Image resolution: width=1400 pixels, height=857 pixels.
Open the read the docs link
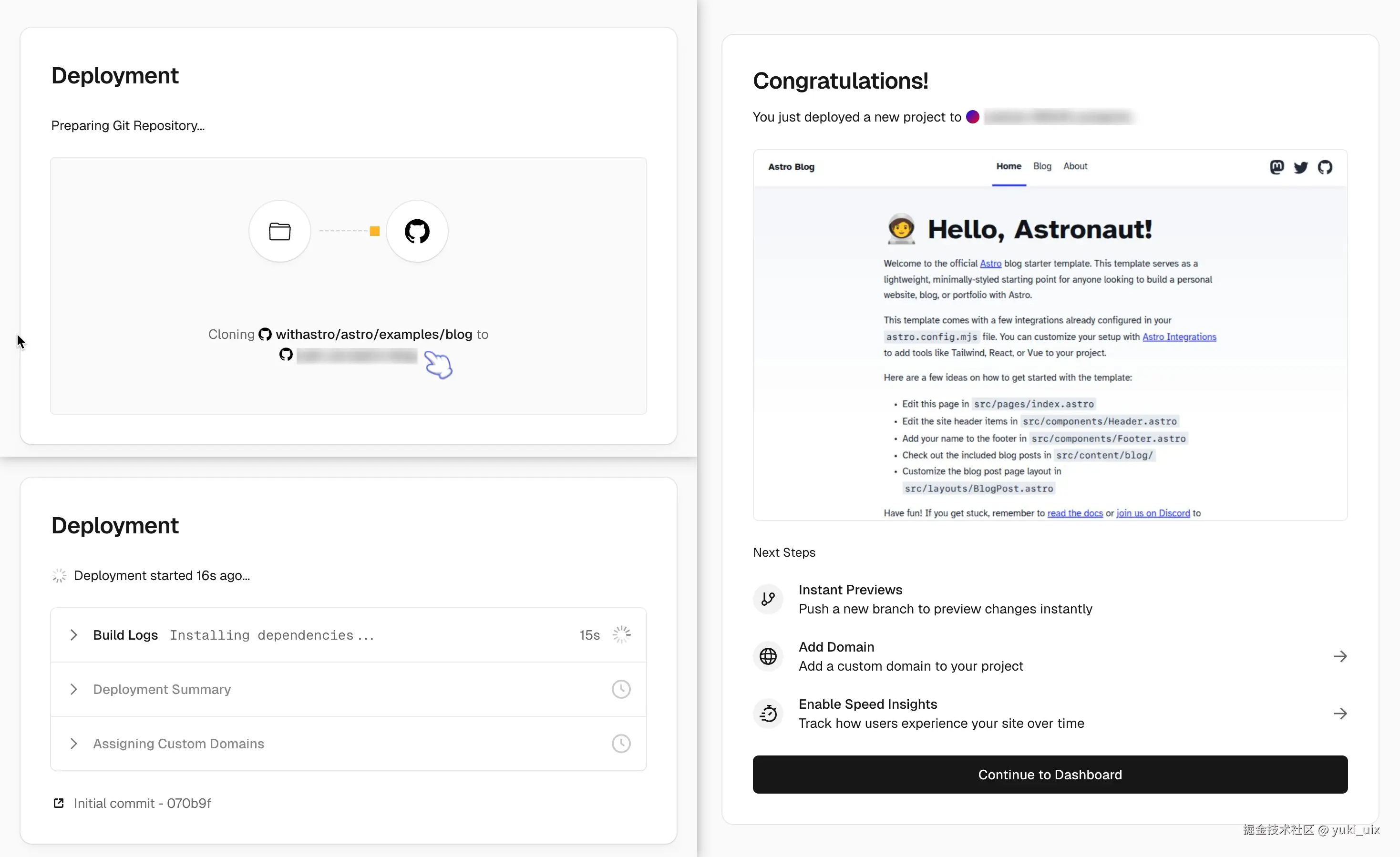[1075, 513]
